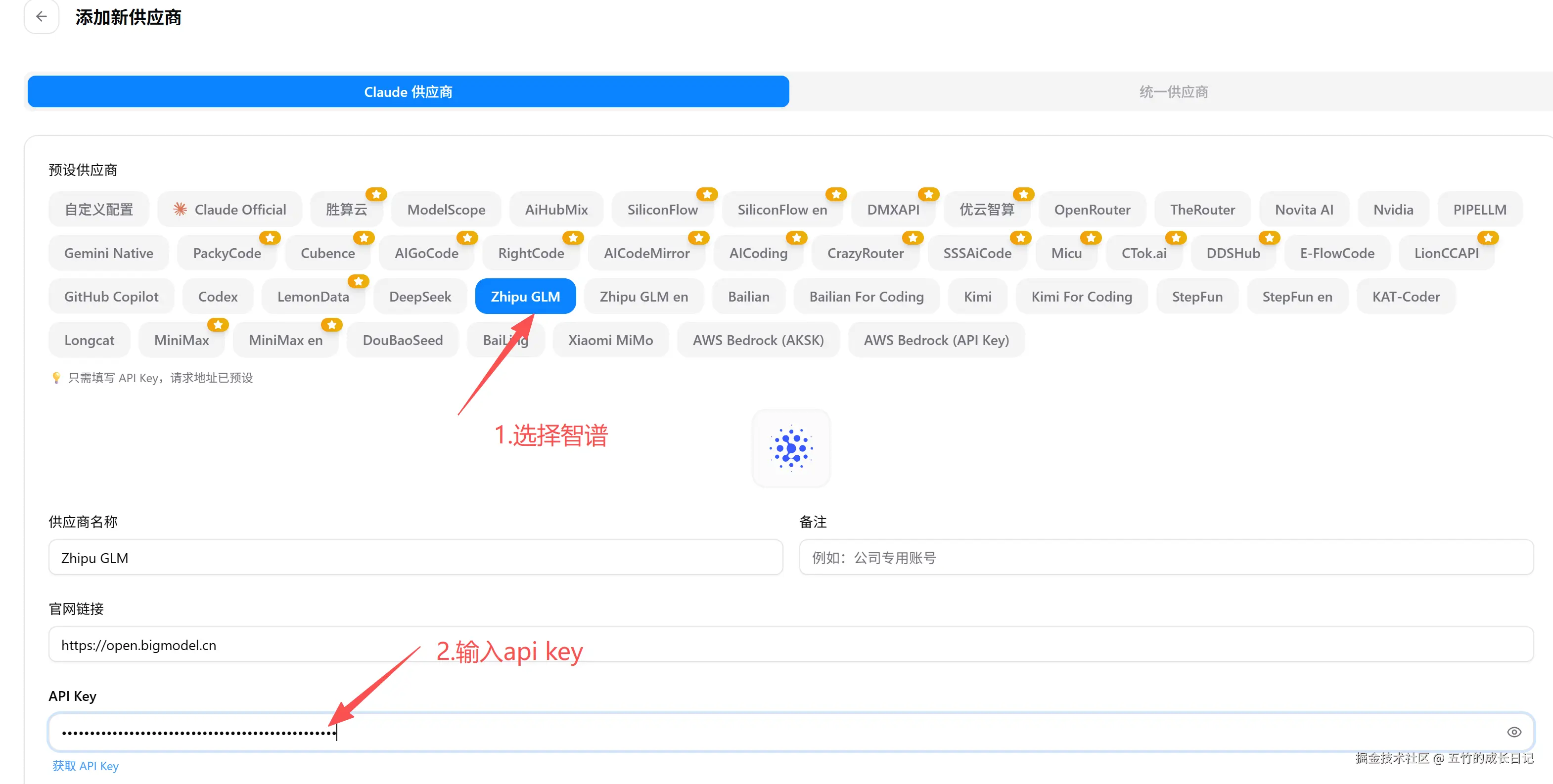Click the Zhipu provider logo icon
Screen dimensions: 1553x784
click(791, 448)
